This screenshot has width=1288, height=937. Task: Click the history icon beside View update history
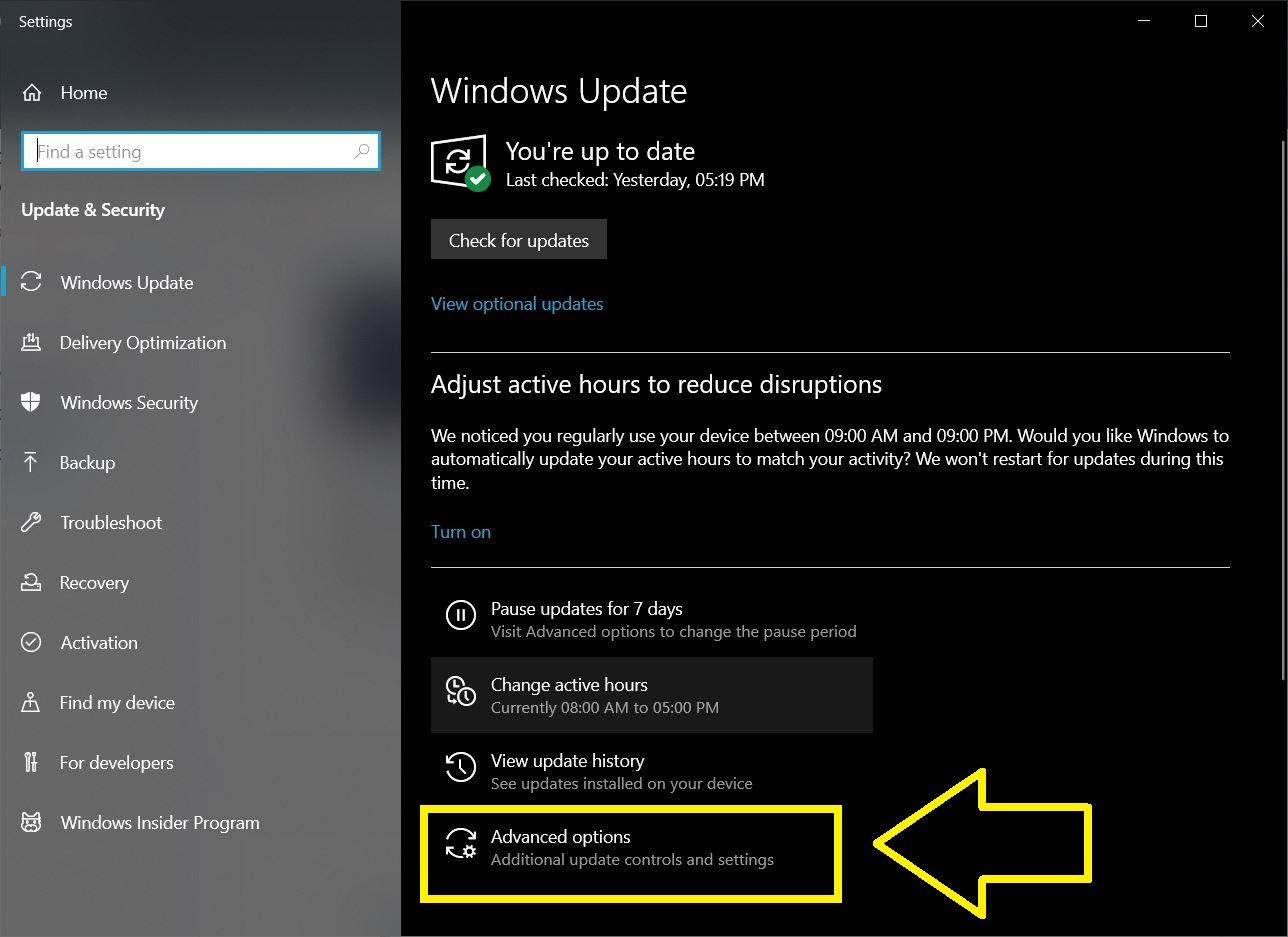pyautogui.click(x=460, y=767)
